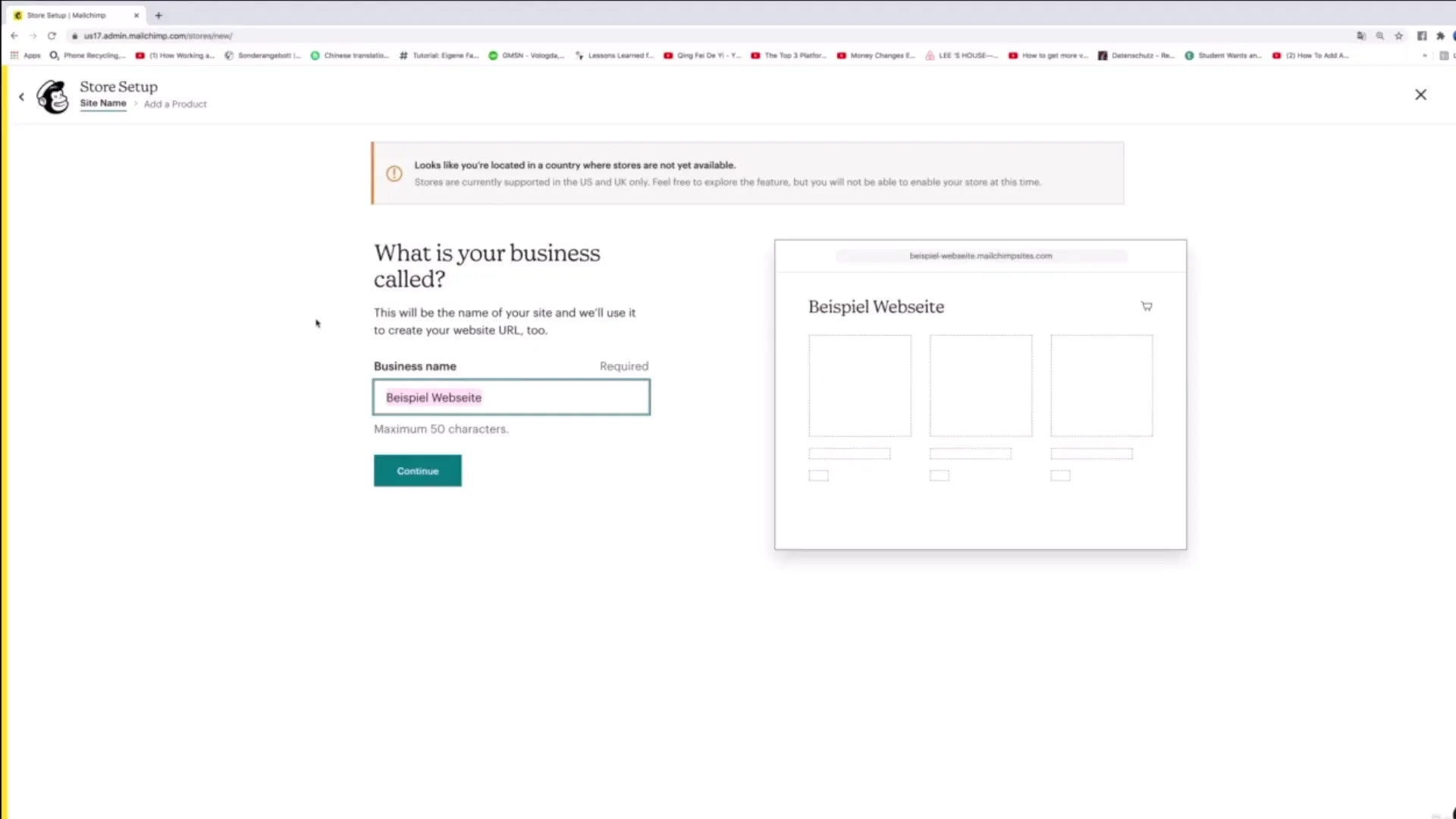Close the Store Setup wizard with X
Image resolution: width=1456 pixels, height=819 pixels.
pos(1420,95)
